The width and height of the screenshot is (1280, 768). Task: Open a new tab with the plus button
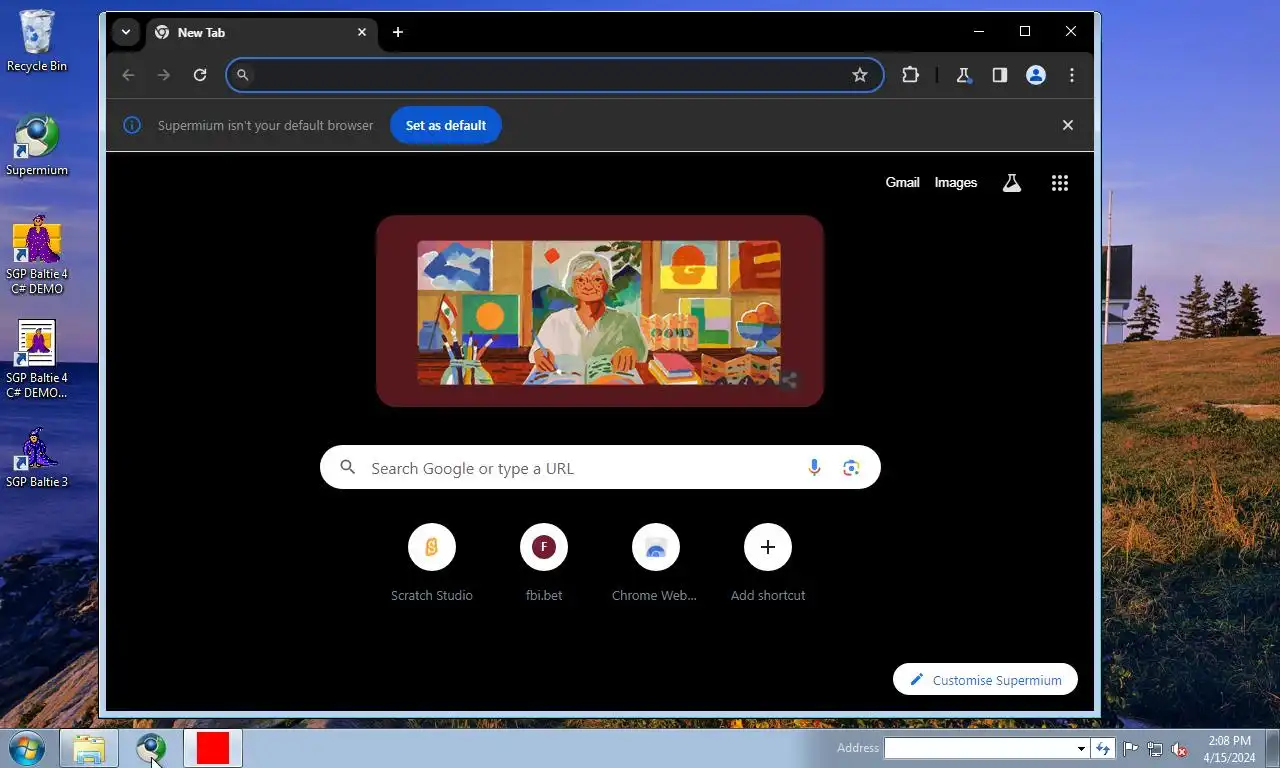398,32
